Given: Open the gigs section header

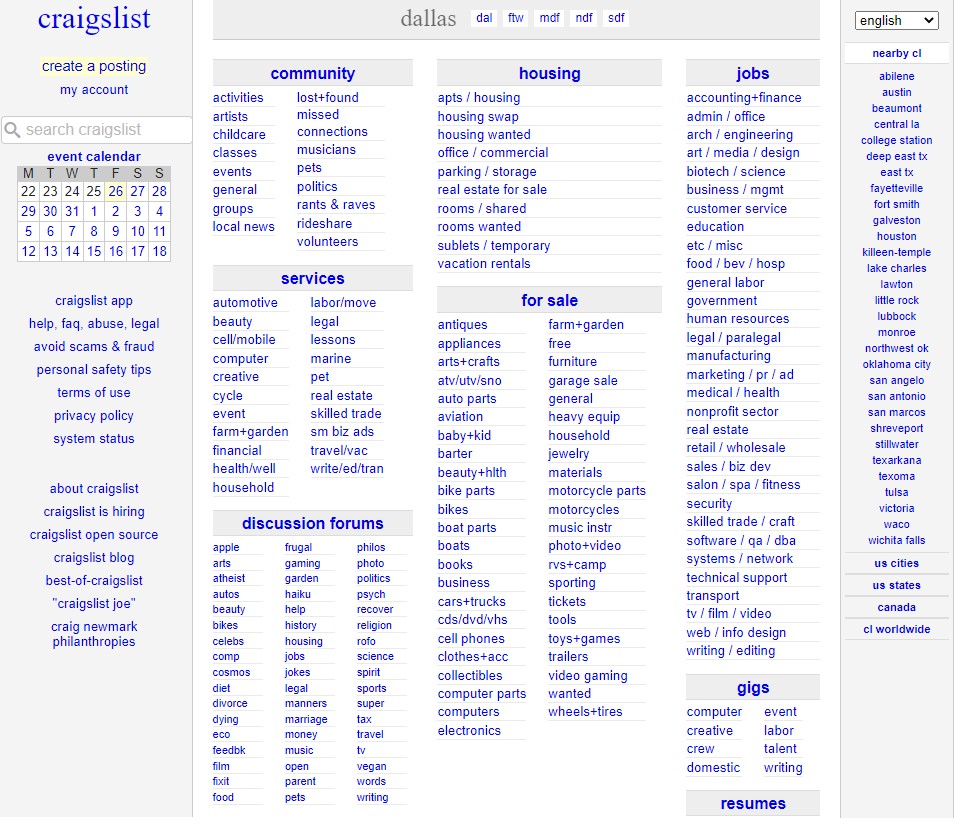Looking at the screenshot, I should click(752, 687).
